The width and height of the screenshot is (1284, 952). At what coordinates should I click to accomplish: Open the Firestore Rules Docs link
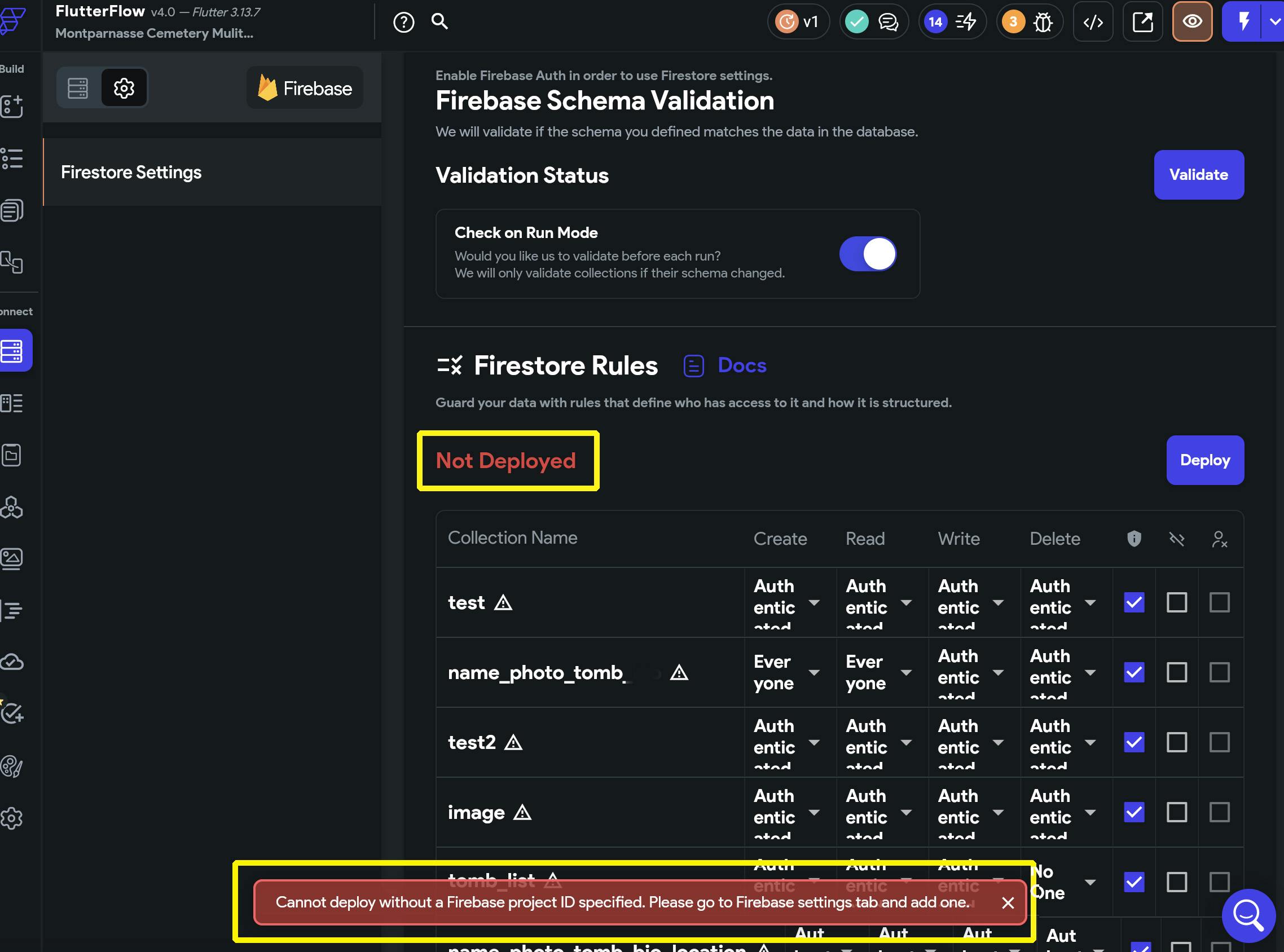(741, 365)
